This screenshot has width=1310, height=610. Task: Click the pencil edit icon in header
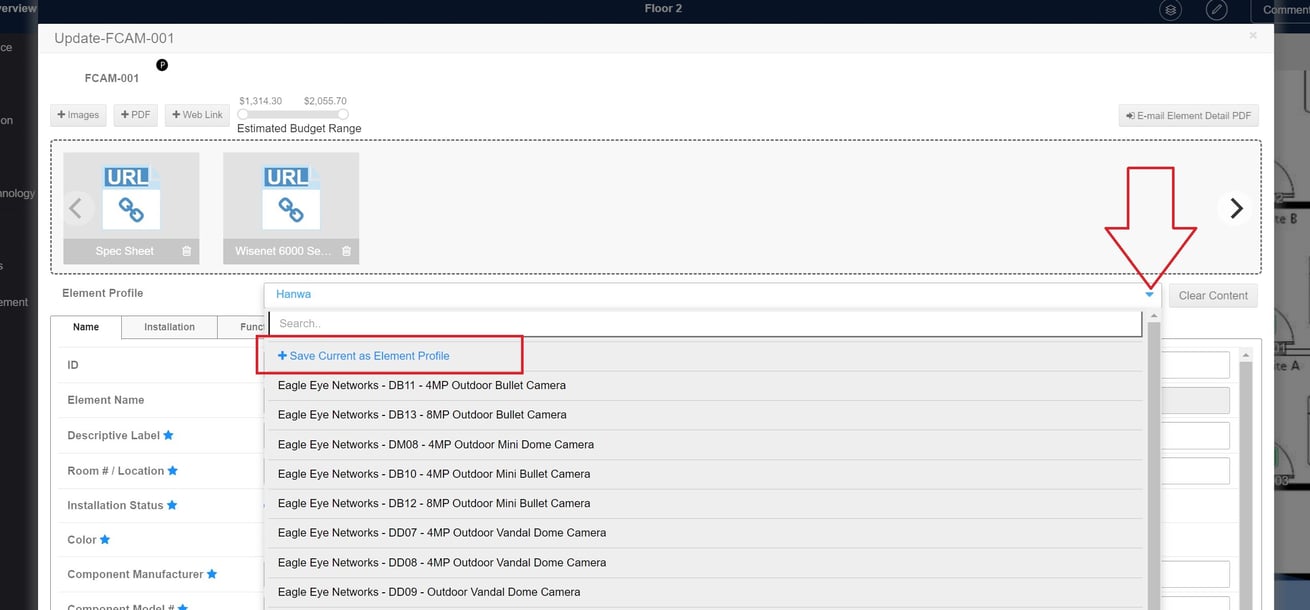point(1216,10)
